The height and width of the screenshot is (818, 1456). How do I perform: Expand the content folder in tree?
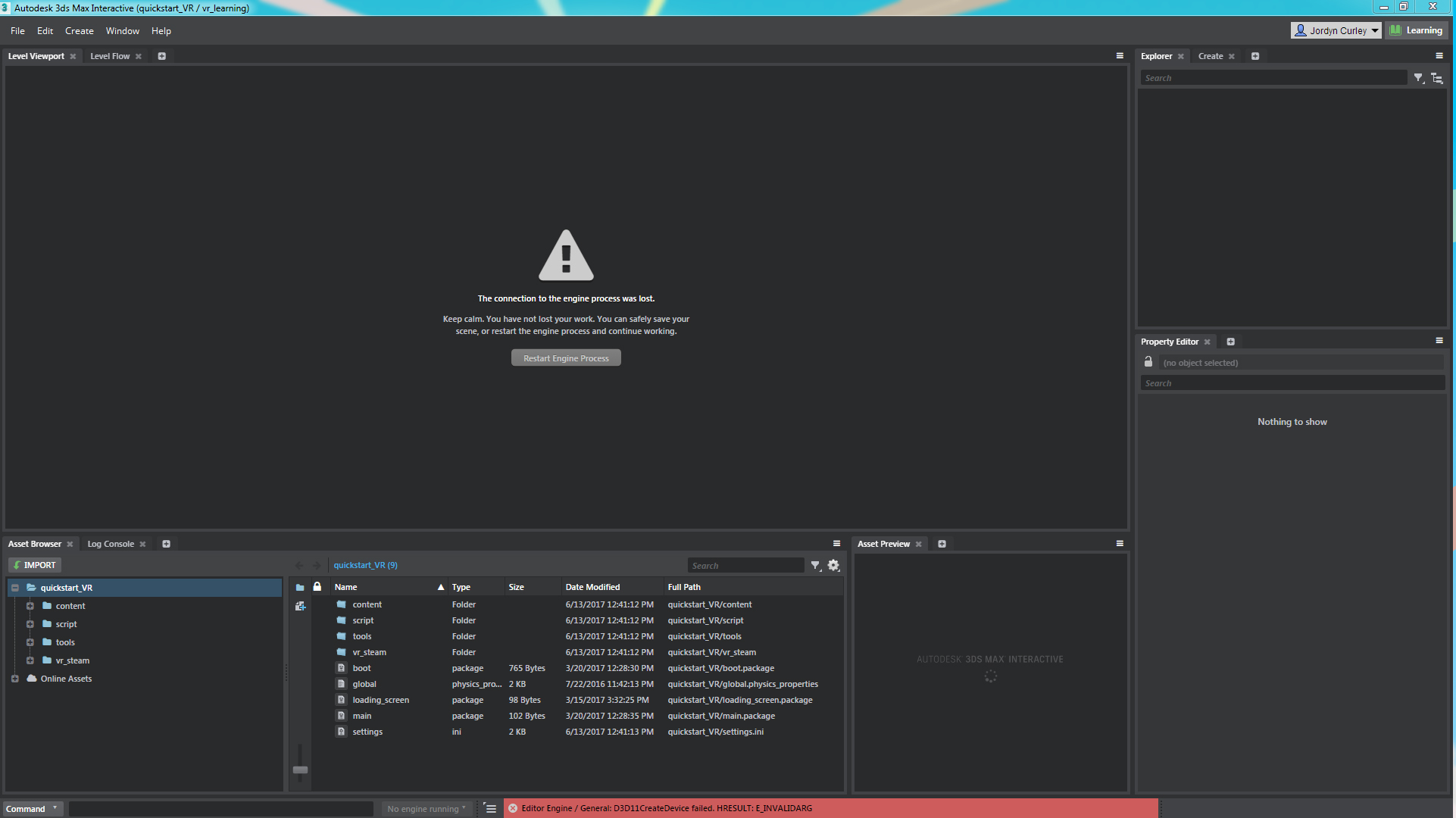click(30, 606)
